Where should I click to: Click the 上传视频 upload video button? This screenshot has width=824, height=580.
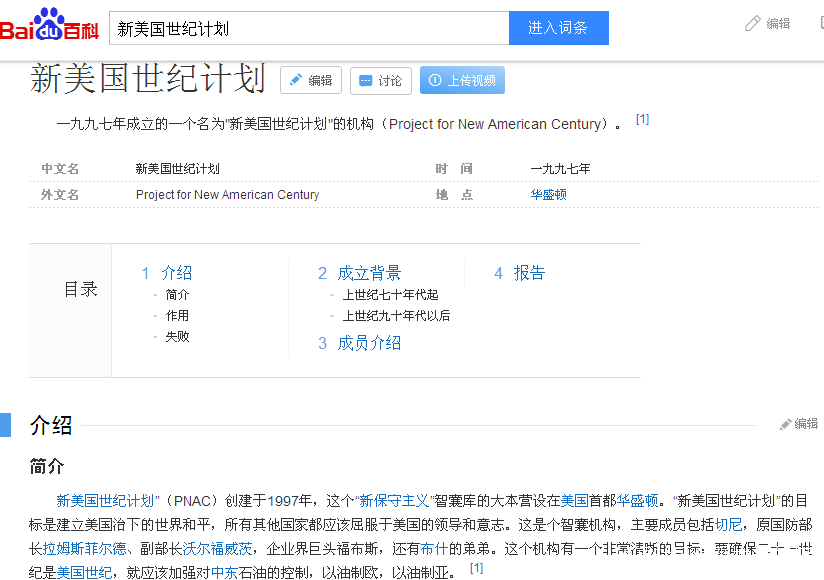pos(462,81)
